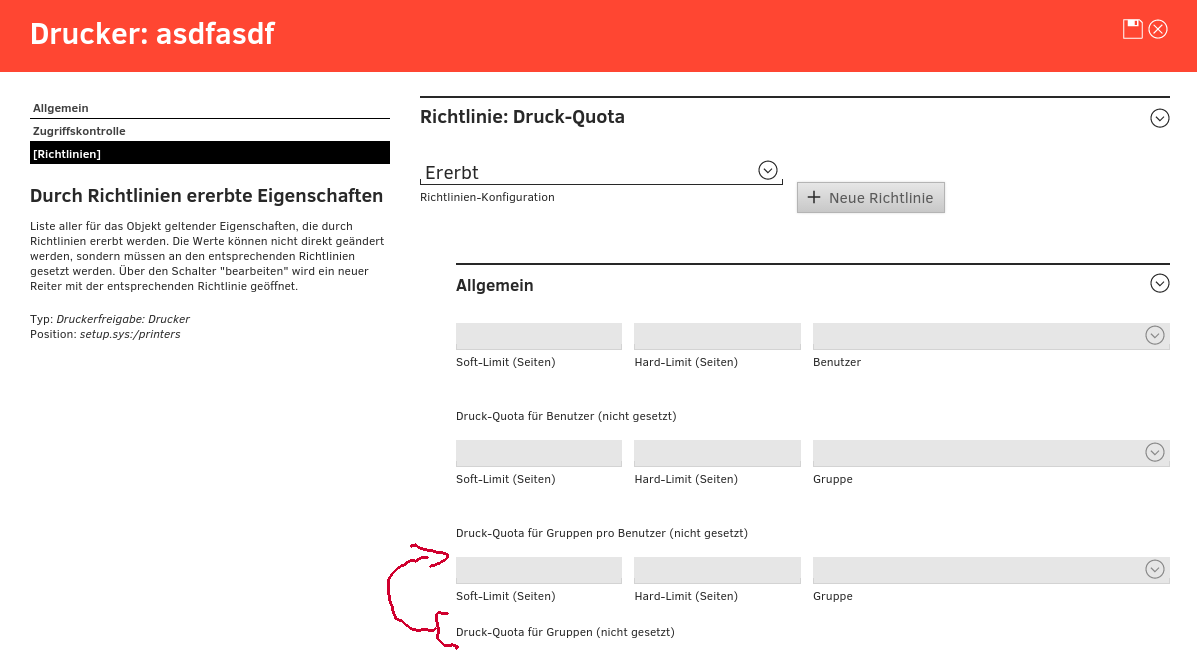Image resolution: width=1197 pixels, height=663 pixels.
Task: Click Hard-Limit field in the Benutzer row
Action: (717, 336)
